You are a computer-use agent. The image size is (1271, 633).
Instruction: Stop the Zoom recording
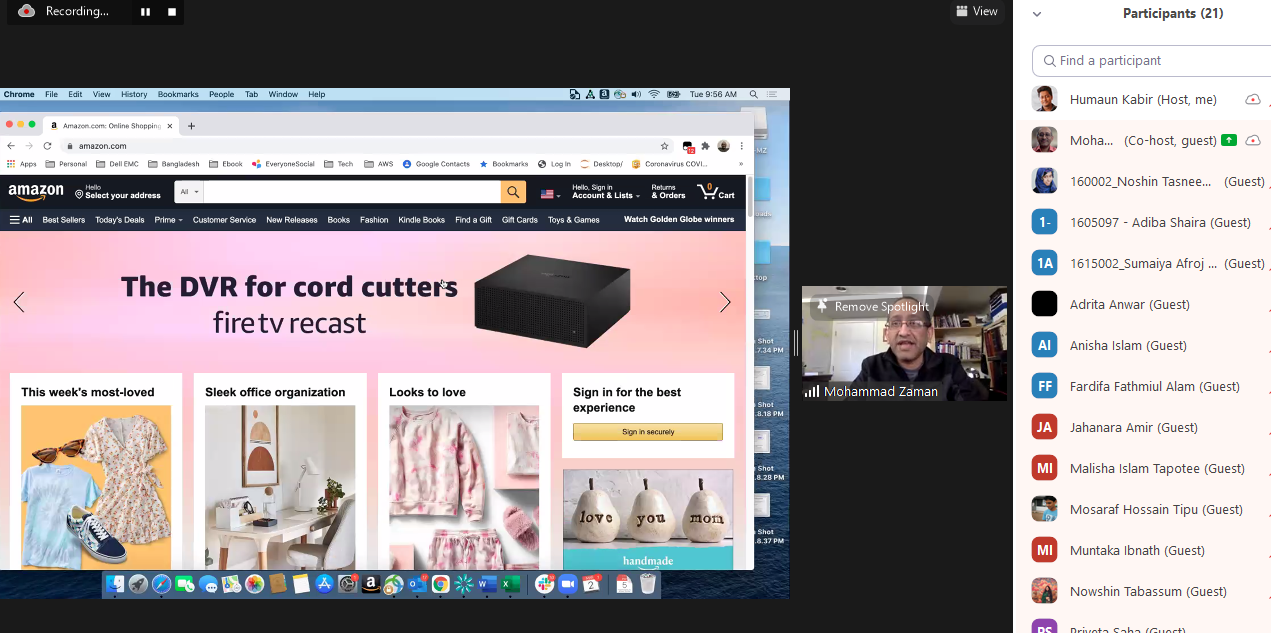[x=172, y=12]
